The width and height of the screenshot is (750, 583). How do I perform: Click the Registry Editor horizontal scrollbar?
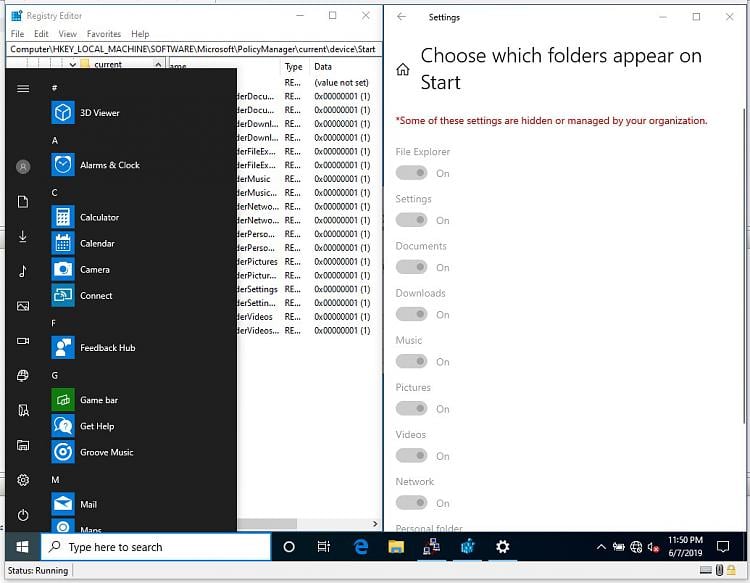click(x=267, y=524)
